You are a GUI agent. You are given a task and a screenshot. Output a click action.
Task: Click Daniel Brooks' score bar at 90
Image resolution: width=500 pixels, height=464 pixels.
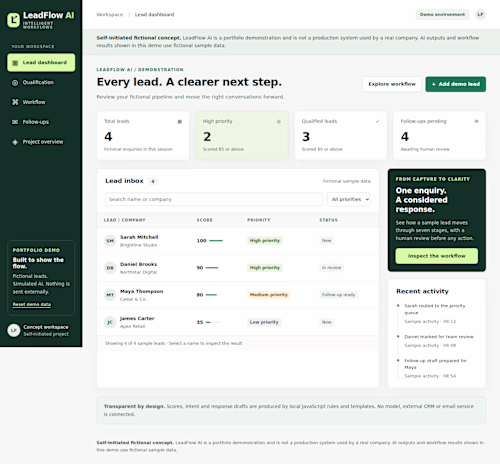click(212, 268)
